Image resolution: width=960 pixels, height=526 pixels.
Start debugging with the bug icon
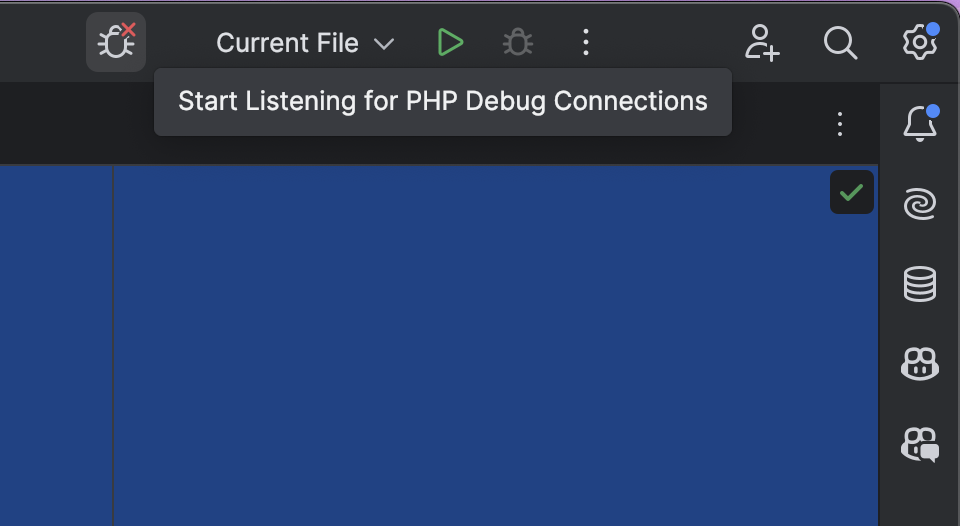pyautogui.click(x=518, y=42)
